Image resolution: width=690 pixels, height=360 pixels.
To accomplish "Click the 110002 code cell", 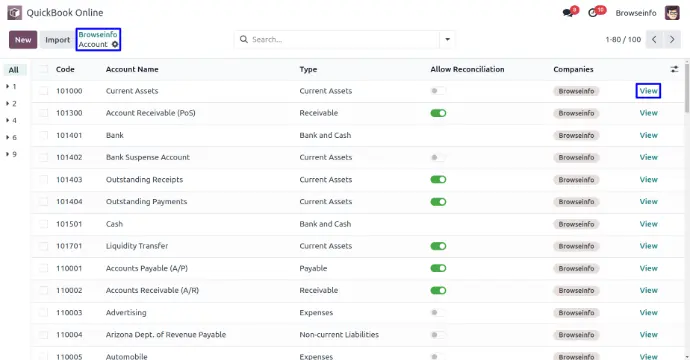I will [x=69, y=290].
